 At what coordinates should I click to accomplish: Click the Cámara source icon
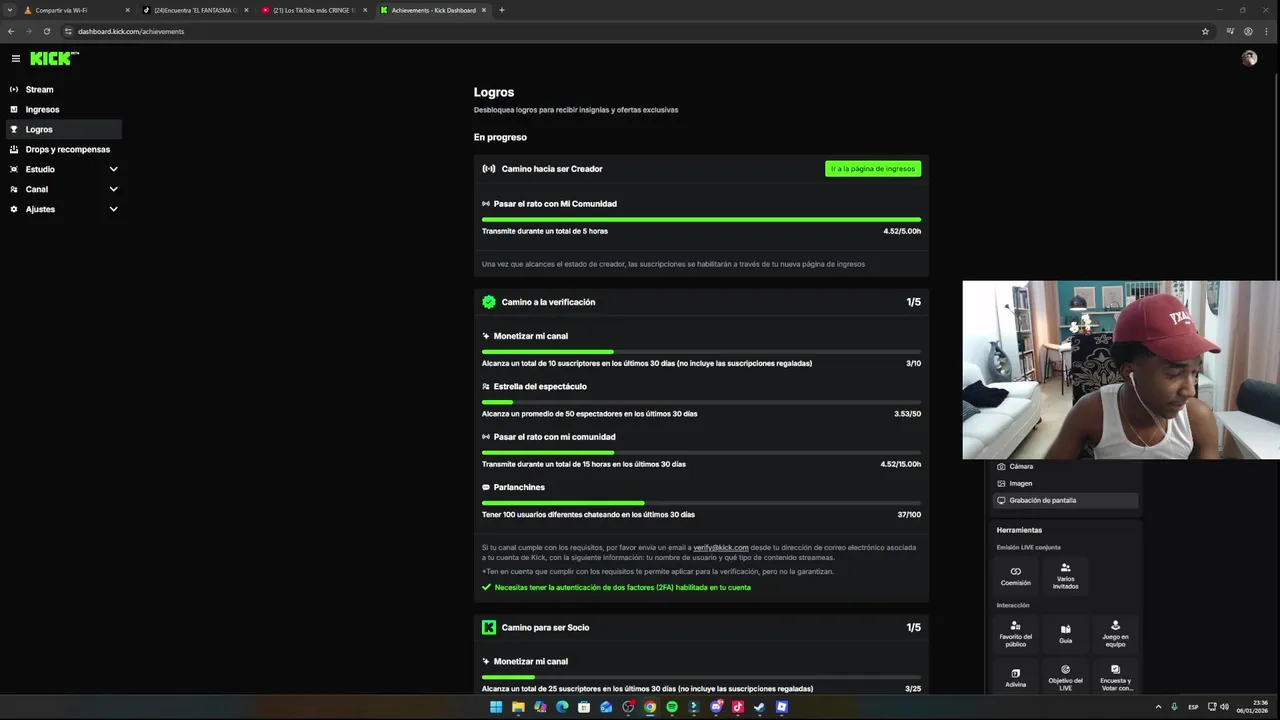(x=1001, y=466)
